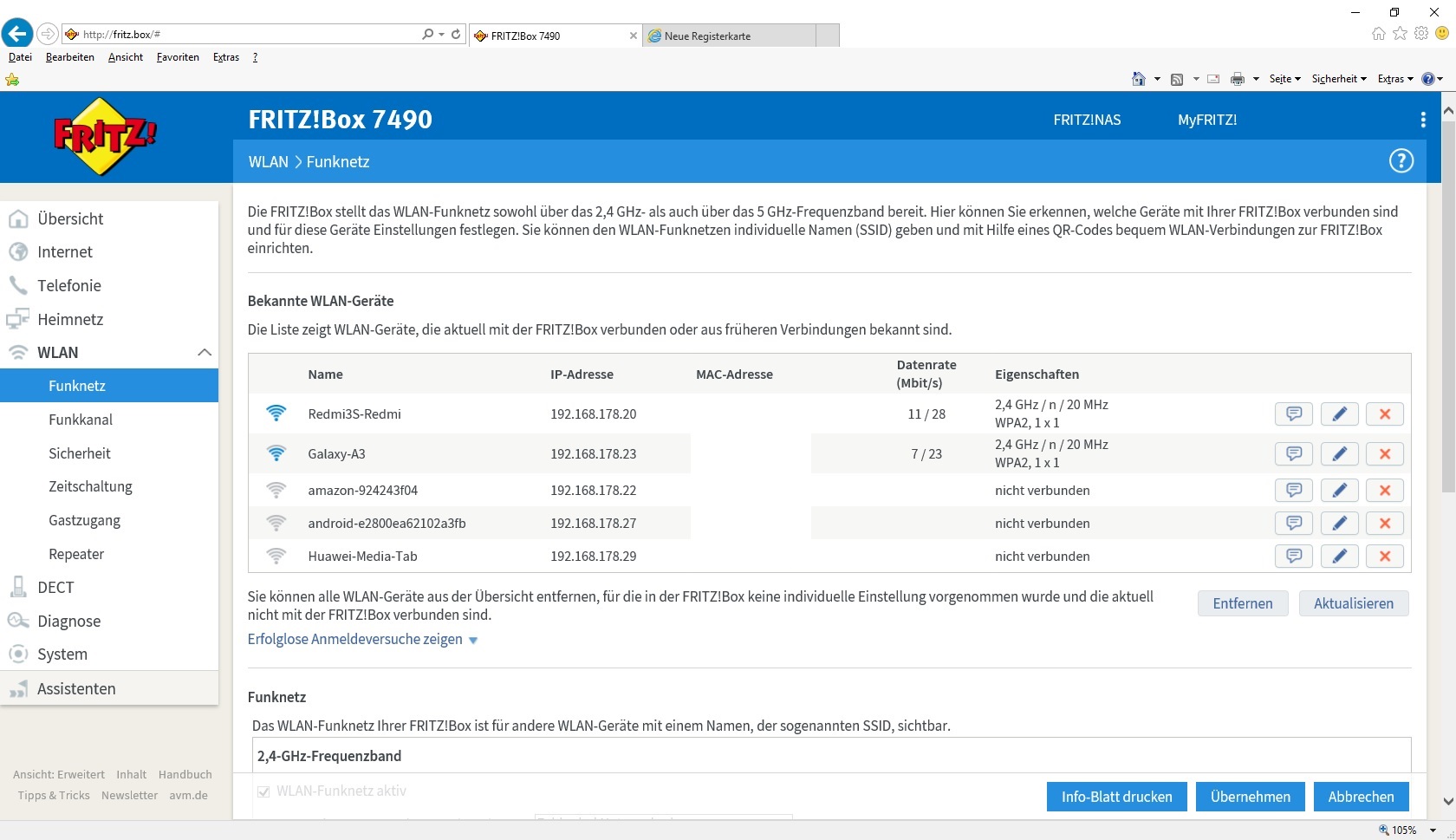Toggle the WLAN-Funknetz aktiv checkbox
The height and width of the screenshot is (840, 1456).
(263, 791)
